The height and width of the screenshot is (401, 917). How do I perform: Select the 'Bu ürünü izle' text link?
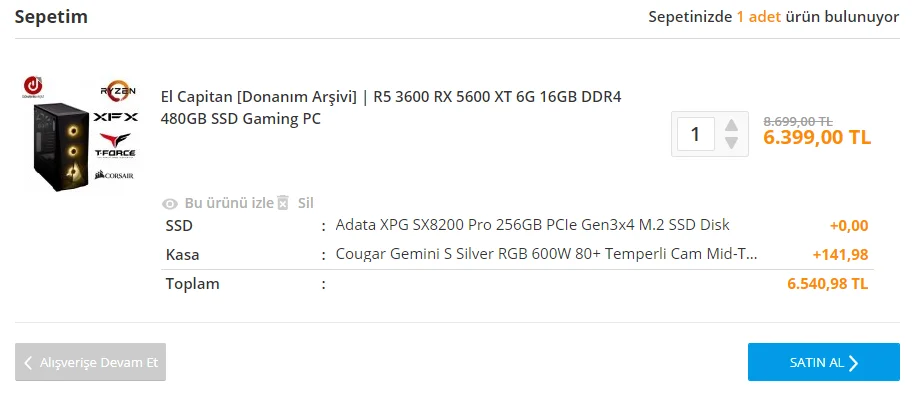[x=229, y=203]
